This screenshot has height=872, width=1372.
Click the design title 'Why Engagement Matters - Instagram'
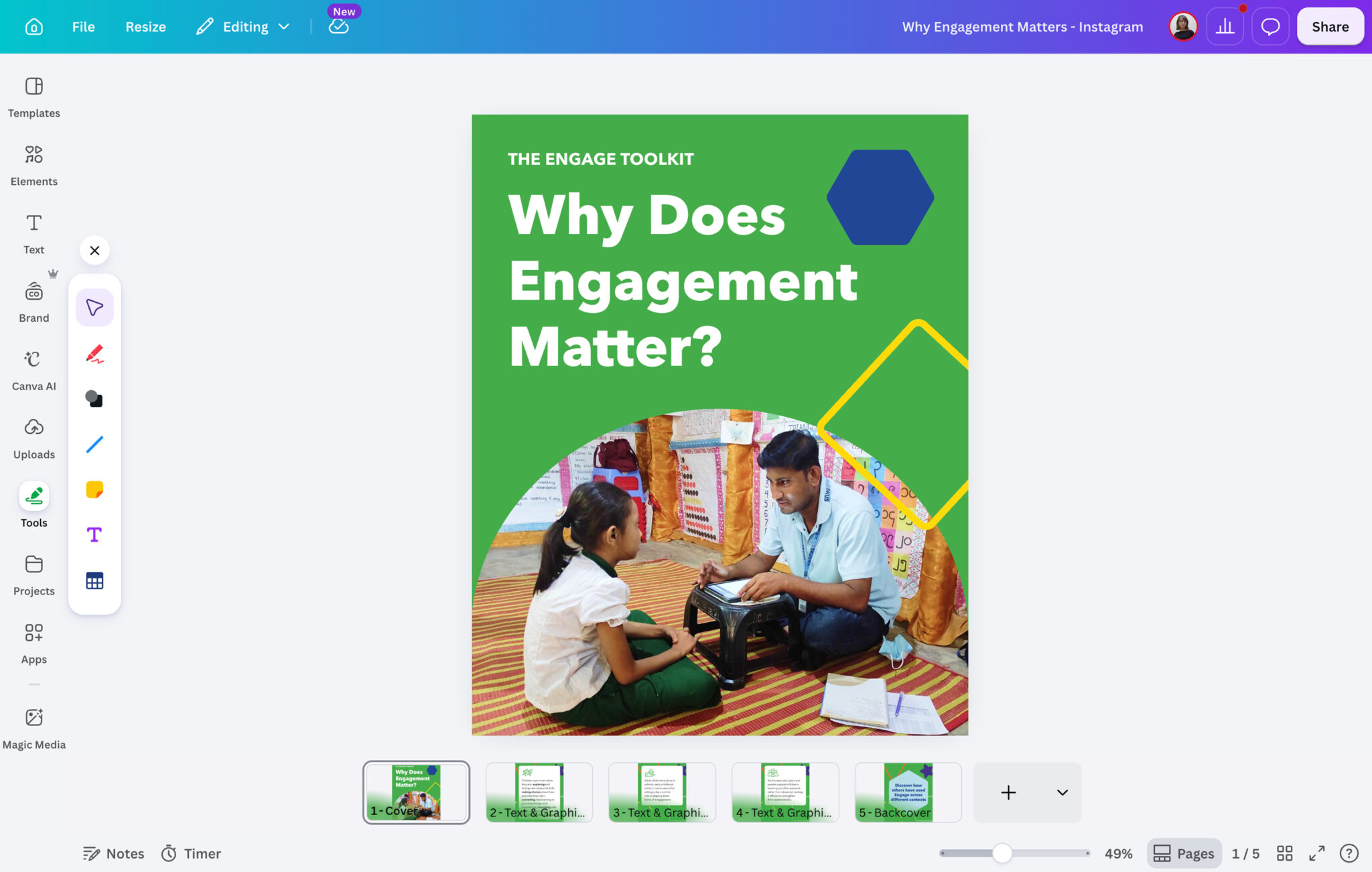pyautogui.click(x=1022, y=27)
